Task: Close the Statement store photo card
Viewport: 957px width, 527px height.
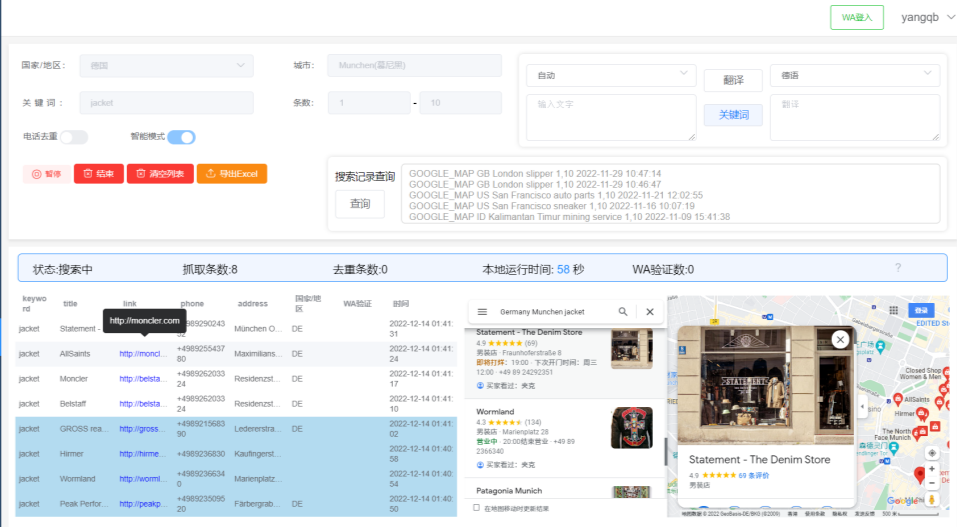Action: coord(840,340)
